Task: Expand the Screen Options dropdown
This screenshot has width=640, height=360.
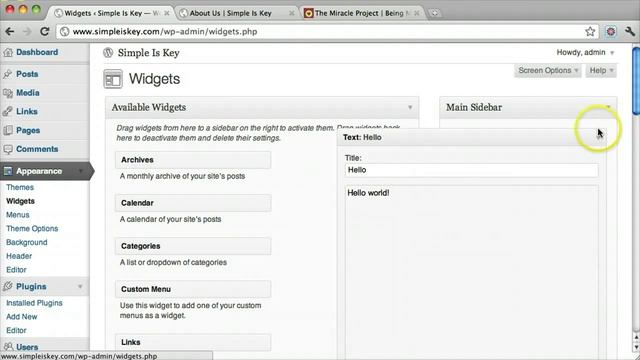Action: (x=547, y=71)
